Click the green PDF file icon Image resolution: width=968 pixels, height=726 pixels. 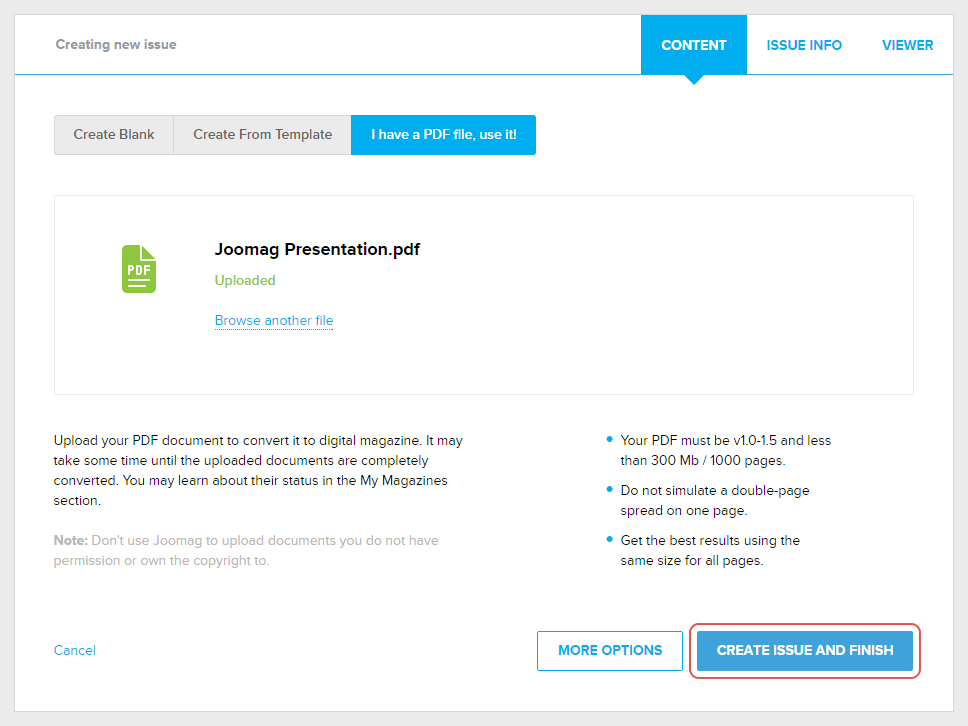pyautogui.click(x=139, y=269)
